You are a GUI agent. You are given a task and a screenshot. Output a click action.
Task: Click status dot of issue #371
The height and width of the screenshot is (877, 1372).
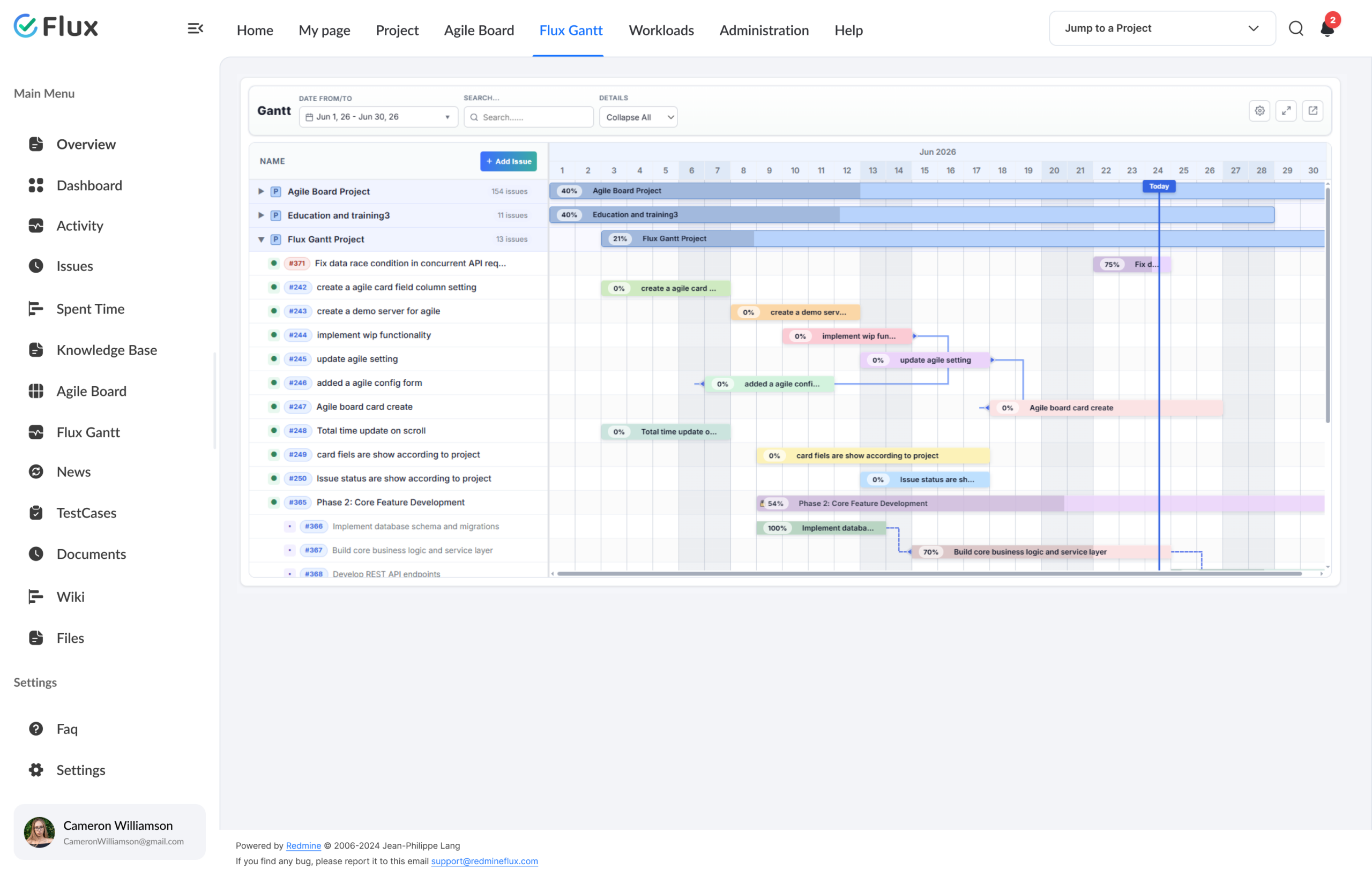point(273,263)
